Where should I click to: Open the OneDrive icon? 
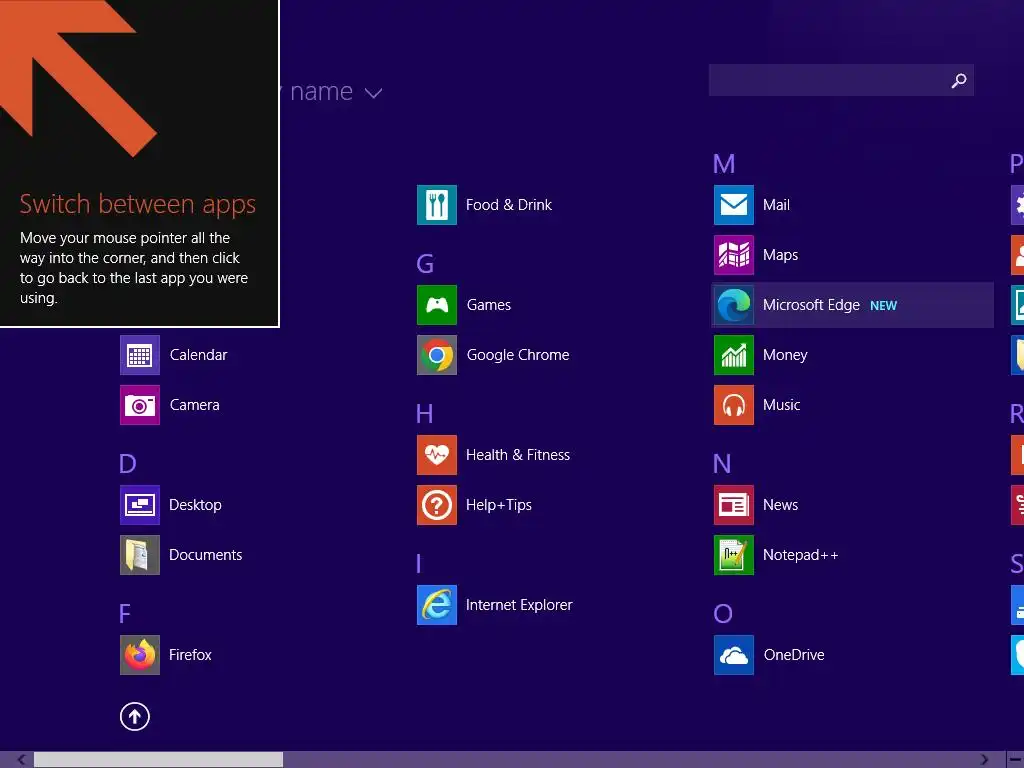pos(734,655)
